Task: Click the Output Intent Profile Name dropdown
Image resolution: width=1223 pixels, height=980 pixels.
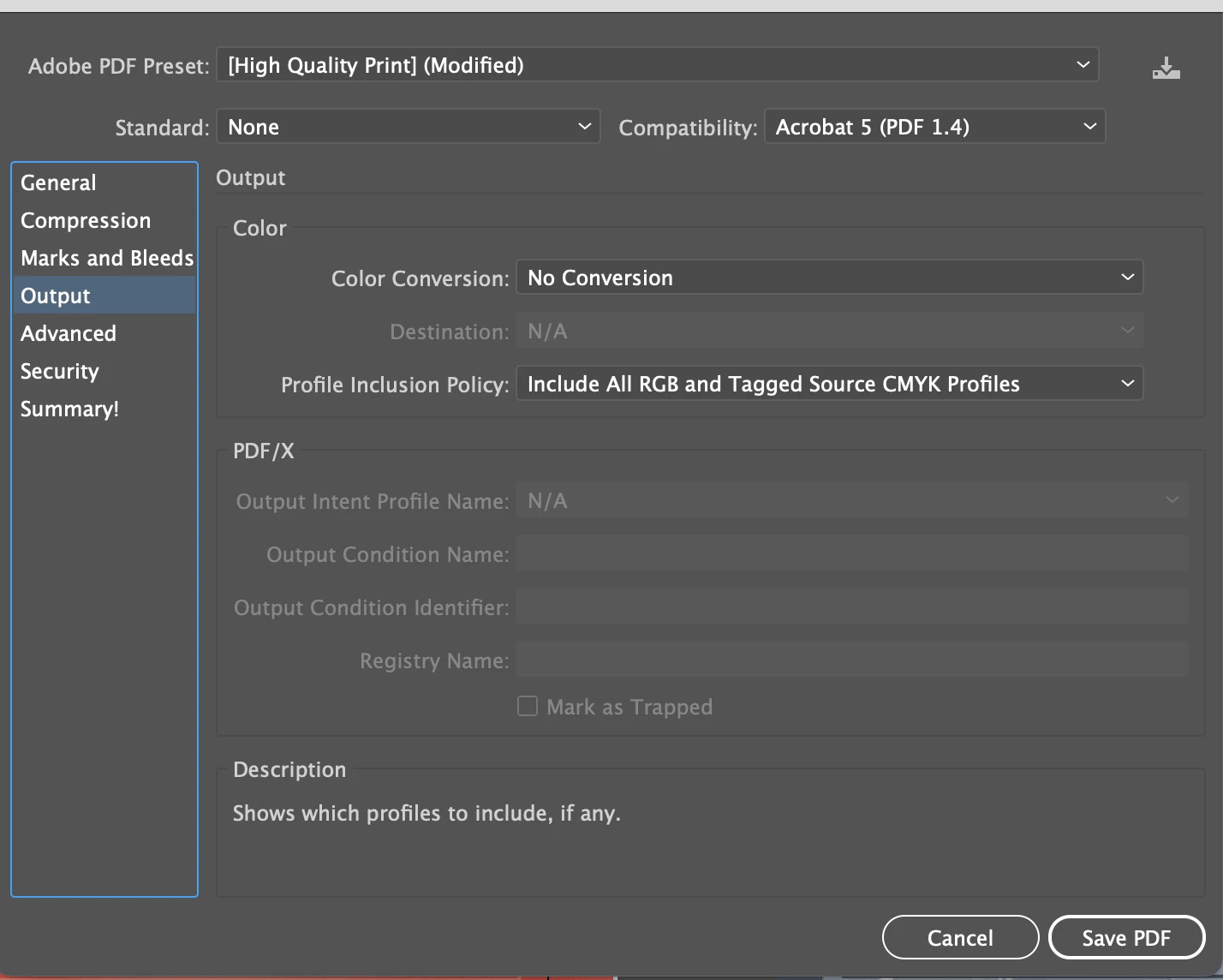Action: [852, 500]
